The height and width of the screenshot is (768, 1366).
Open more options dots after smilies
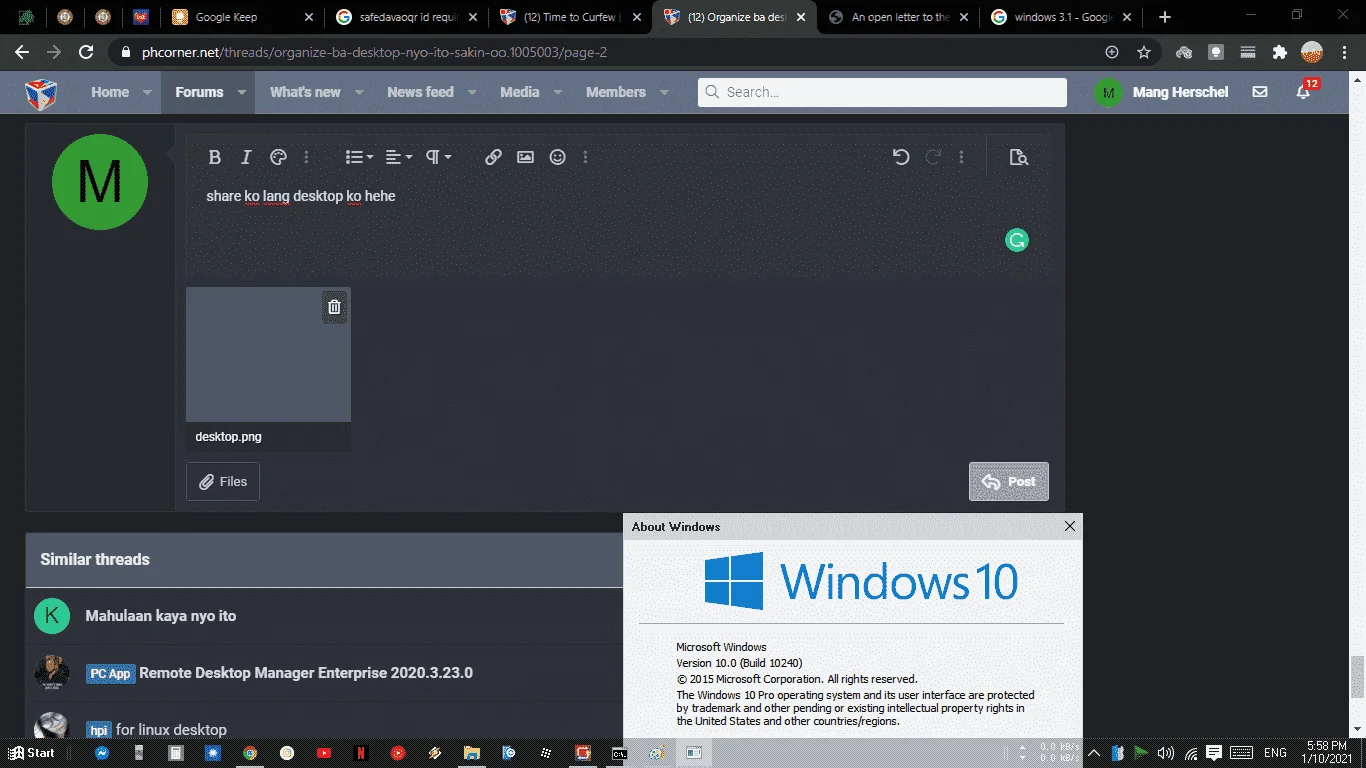586,157
